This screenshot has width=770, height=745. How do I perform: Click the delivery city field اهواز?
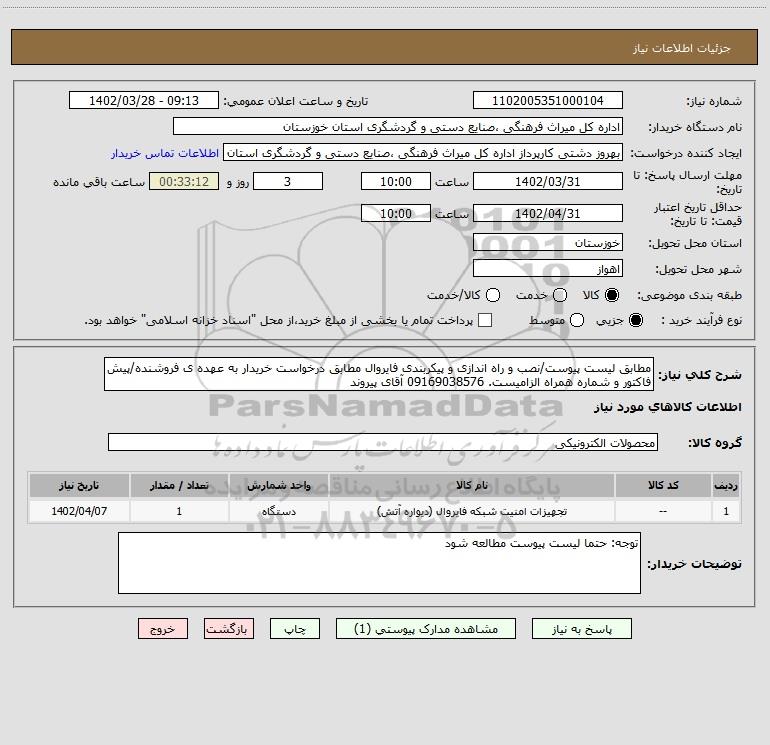[x=548, y=268]
